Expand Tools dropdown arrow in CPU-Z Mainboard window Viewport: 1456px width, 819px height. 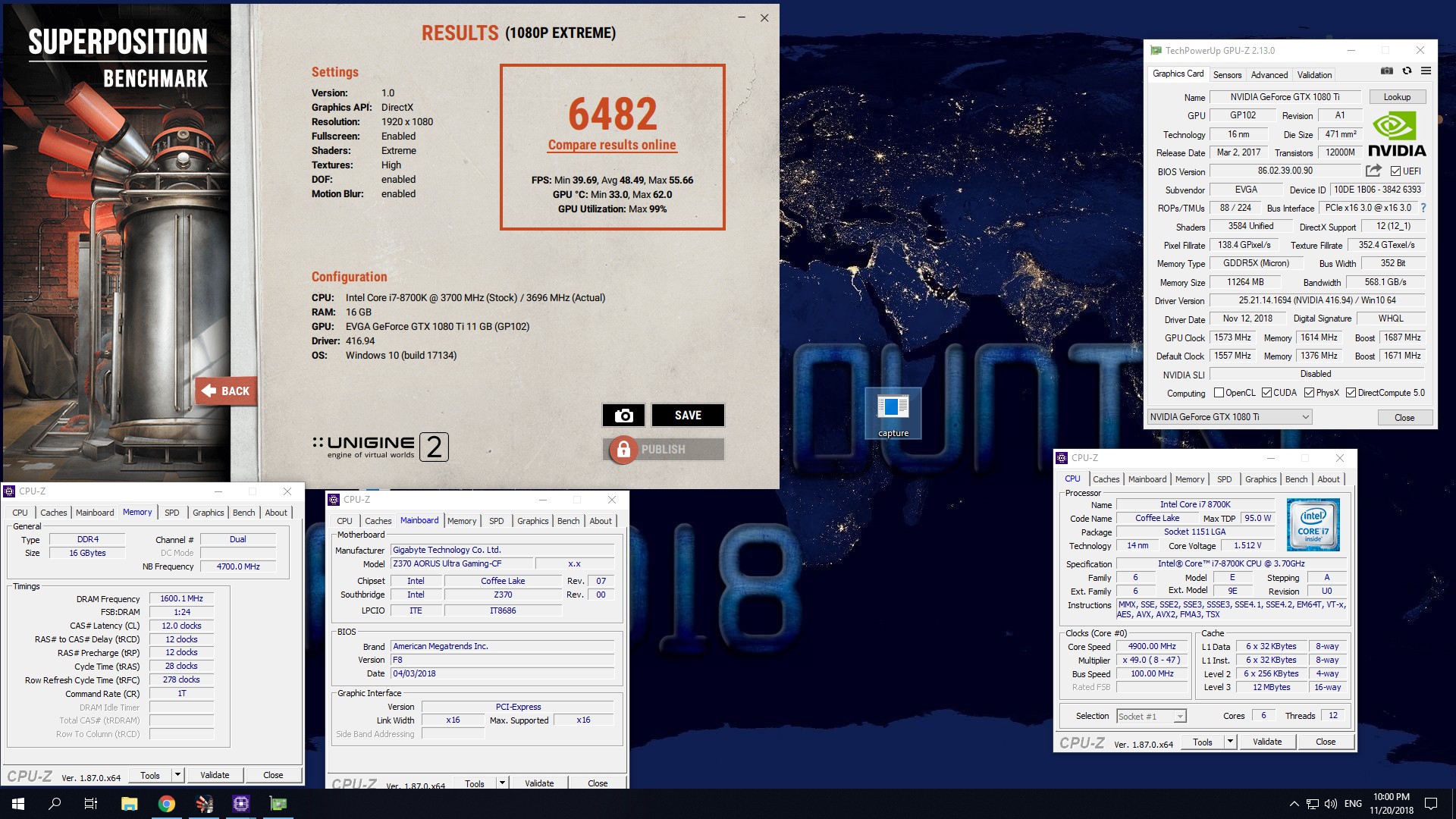tap(502, 783)
